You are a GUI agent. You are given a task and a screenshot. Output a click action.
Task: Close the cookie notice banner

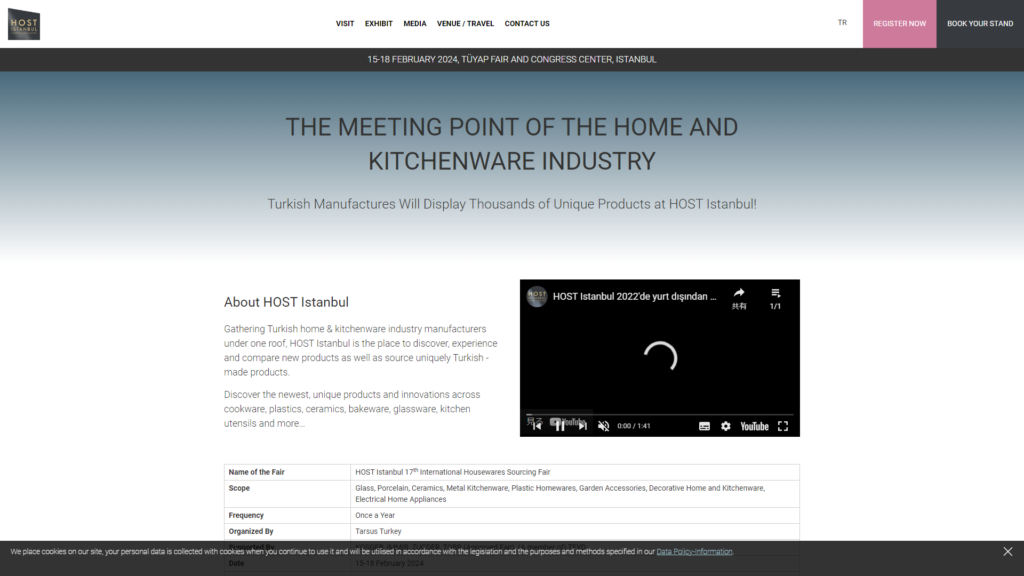1008,551
